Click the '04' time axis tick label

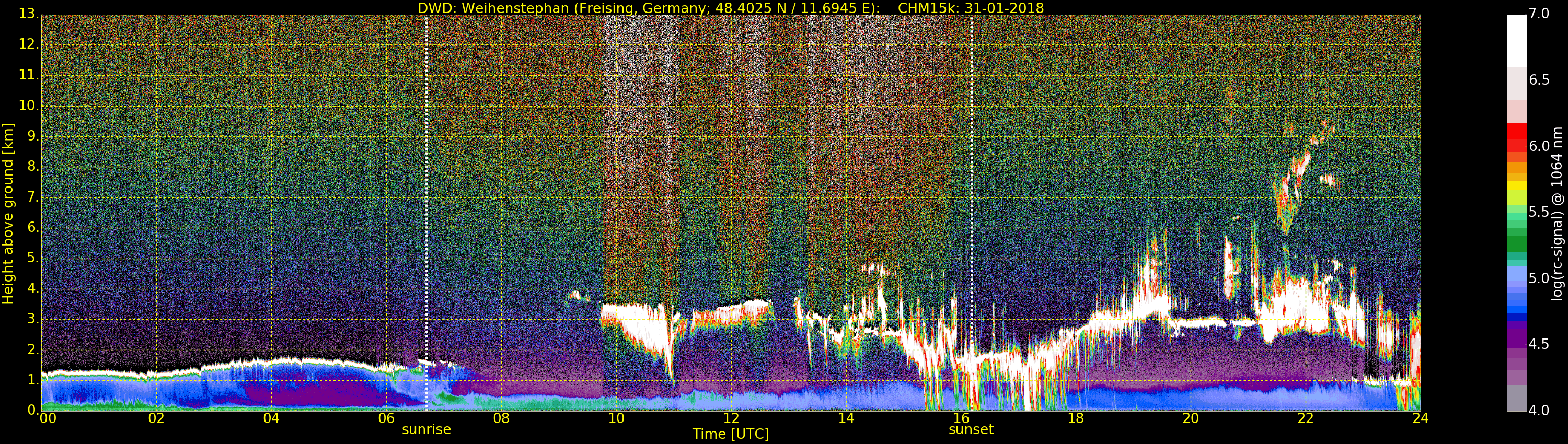tap(271, 418)
